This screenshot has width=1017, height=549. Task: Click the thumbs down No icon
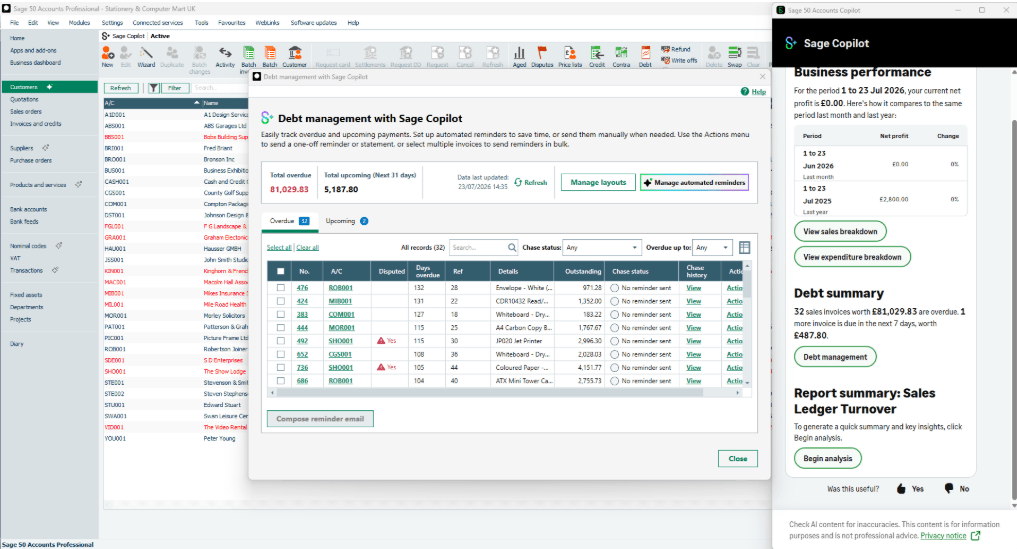pos(949,488)
